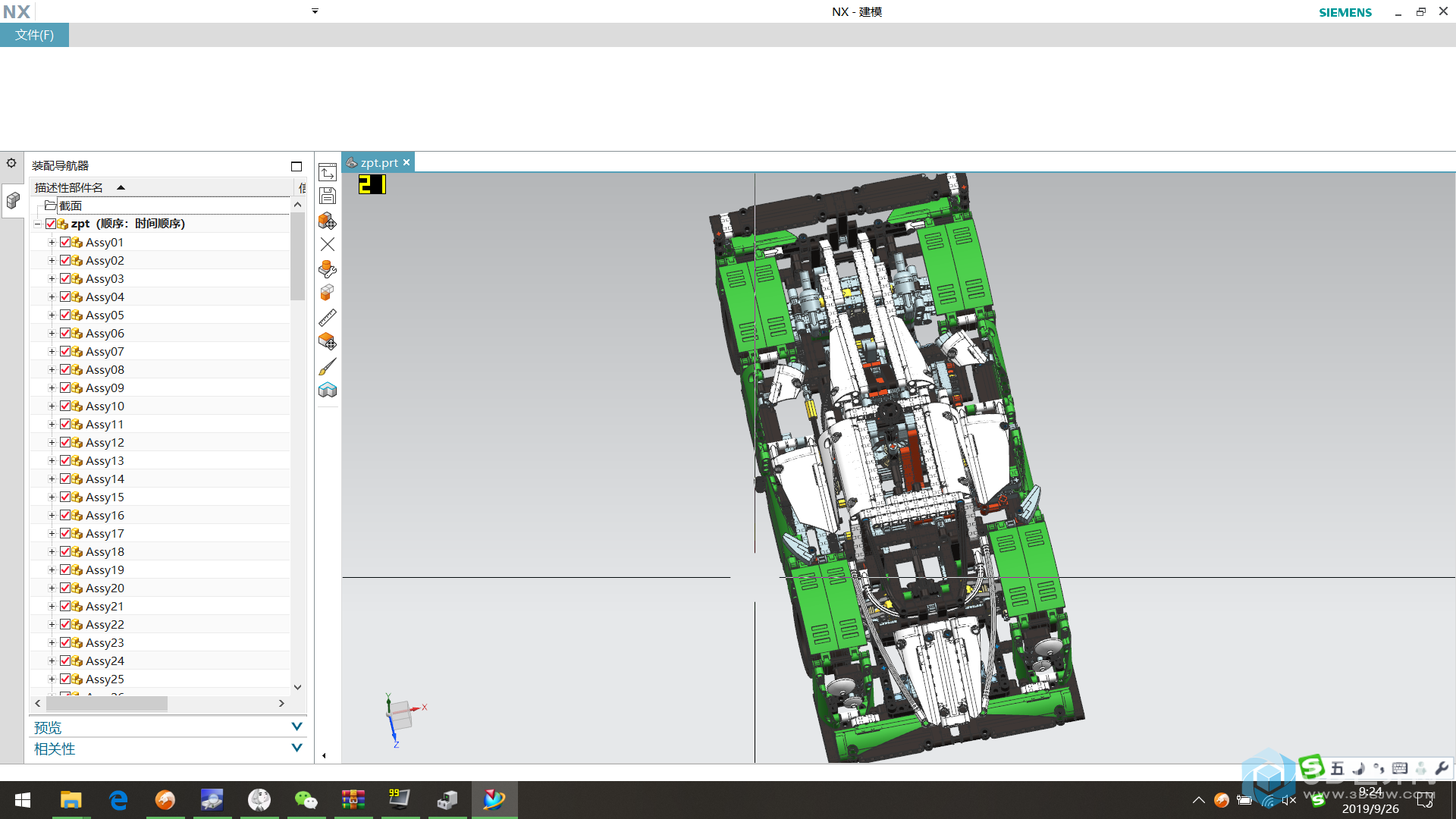
Task: Uncheck the Assy20 checkbox
Action: coord(65,588)
